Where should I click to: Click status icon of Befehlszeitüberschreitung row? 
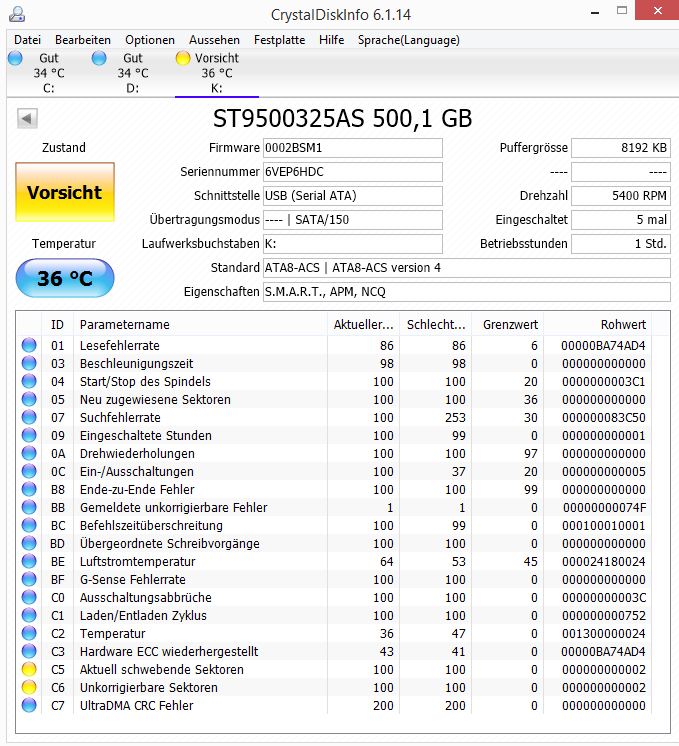tap(29, 526)
